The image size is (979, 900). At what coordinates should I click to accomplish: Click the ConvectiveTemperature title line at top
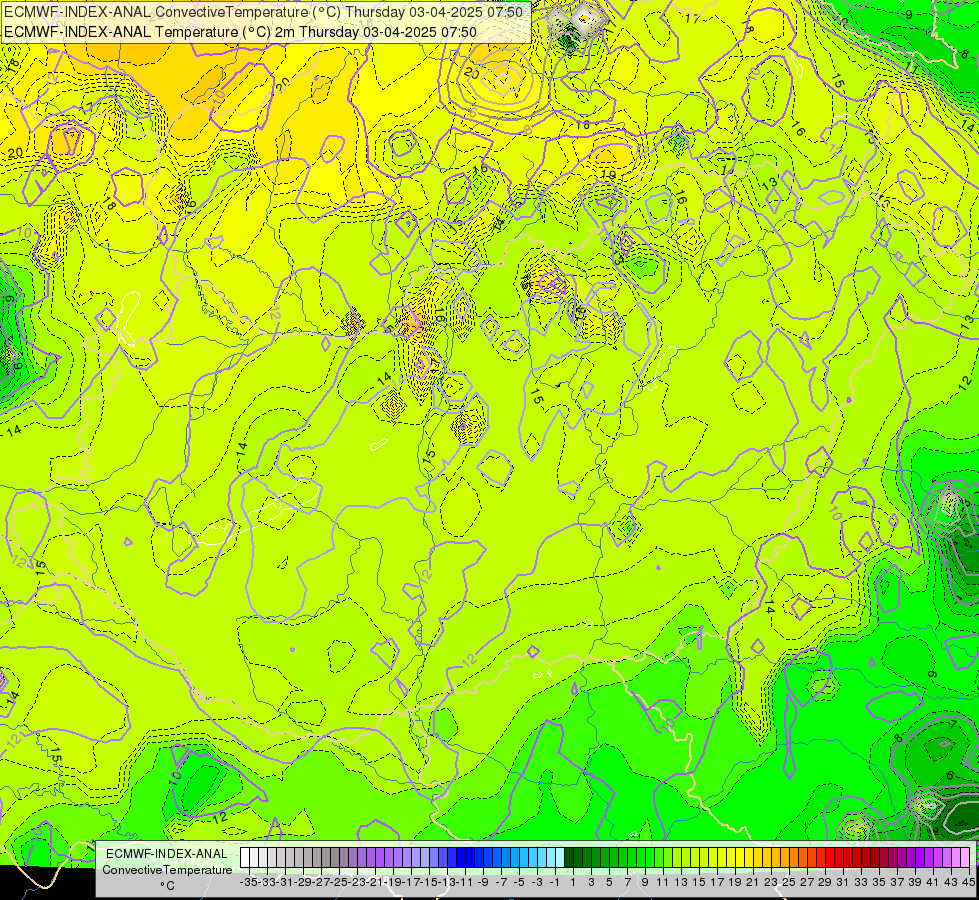(x=263, y=12)
